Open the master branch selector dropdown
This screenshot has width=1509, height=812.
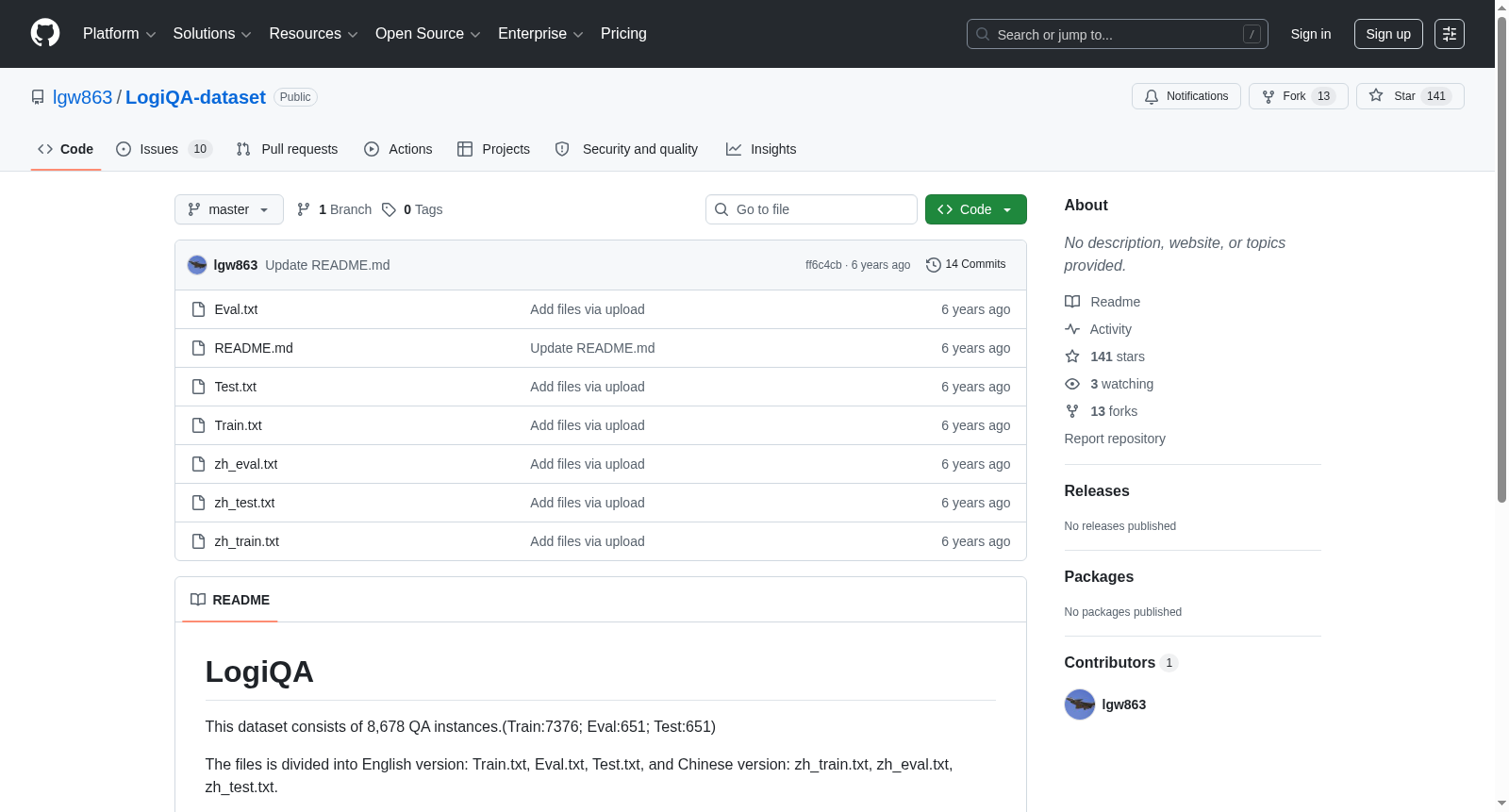coord(229,209)
